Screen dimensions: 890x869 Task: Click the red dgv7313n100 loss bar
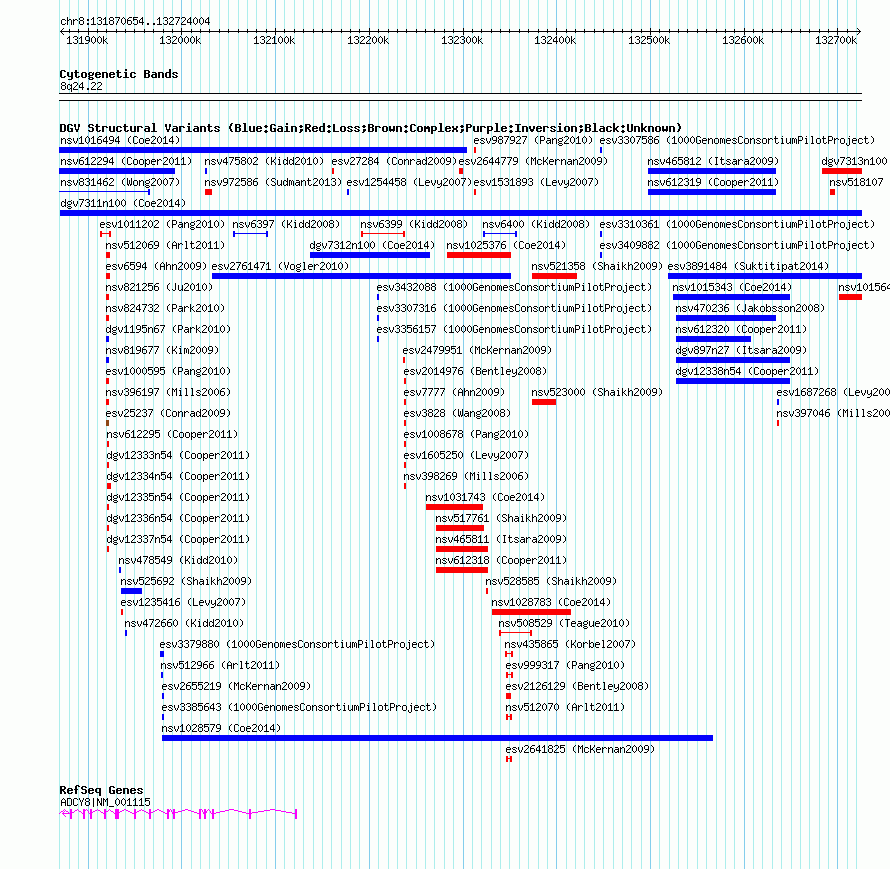pos(842,171)
